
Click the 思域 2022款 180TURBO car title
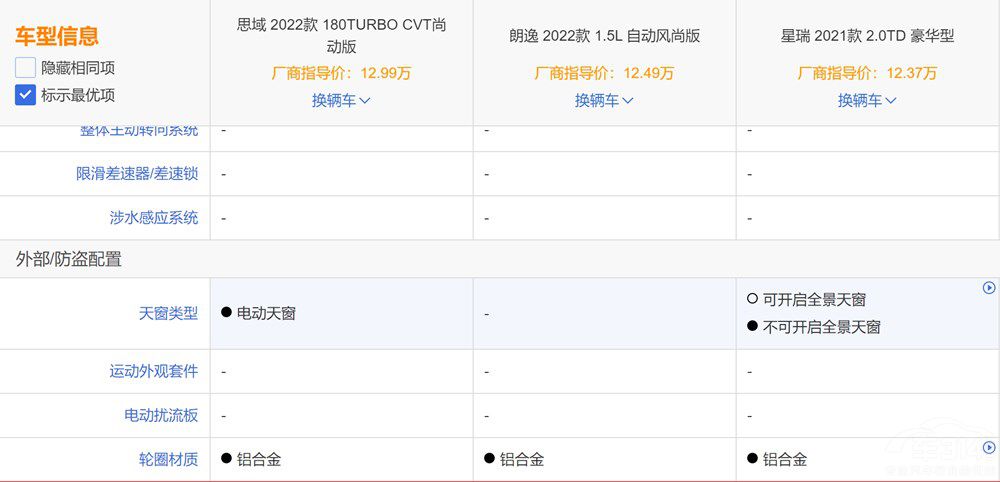point(341,36)
